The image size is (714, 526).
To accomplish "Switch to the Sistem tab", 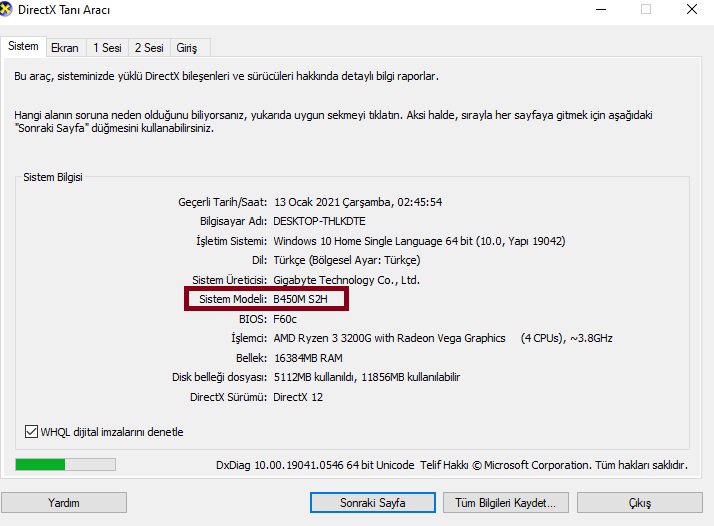I will pos(23,46).
